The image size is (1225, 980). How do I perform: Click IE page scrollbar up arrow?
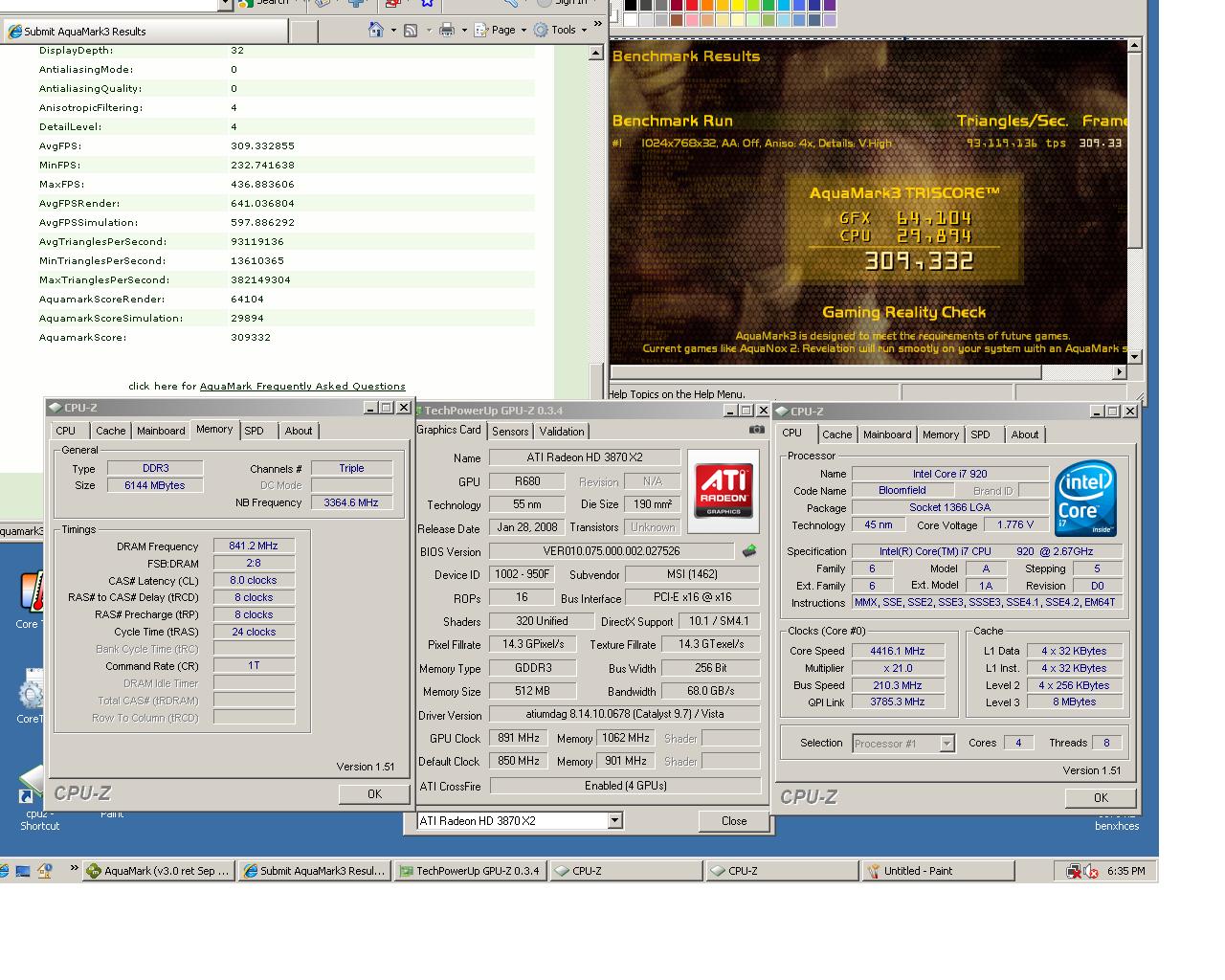tap(598, 55)
